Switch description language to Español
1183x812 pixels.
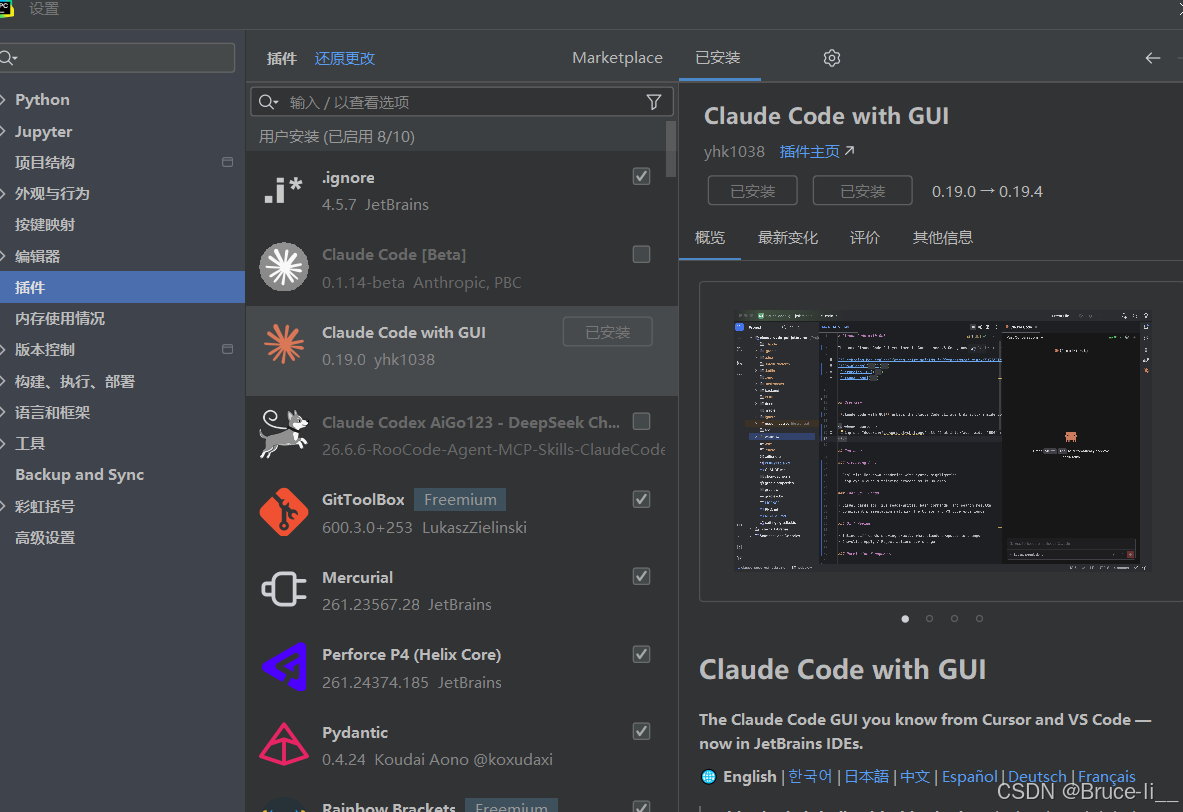click(x=969, y=777)
